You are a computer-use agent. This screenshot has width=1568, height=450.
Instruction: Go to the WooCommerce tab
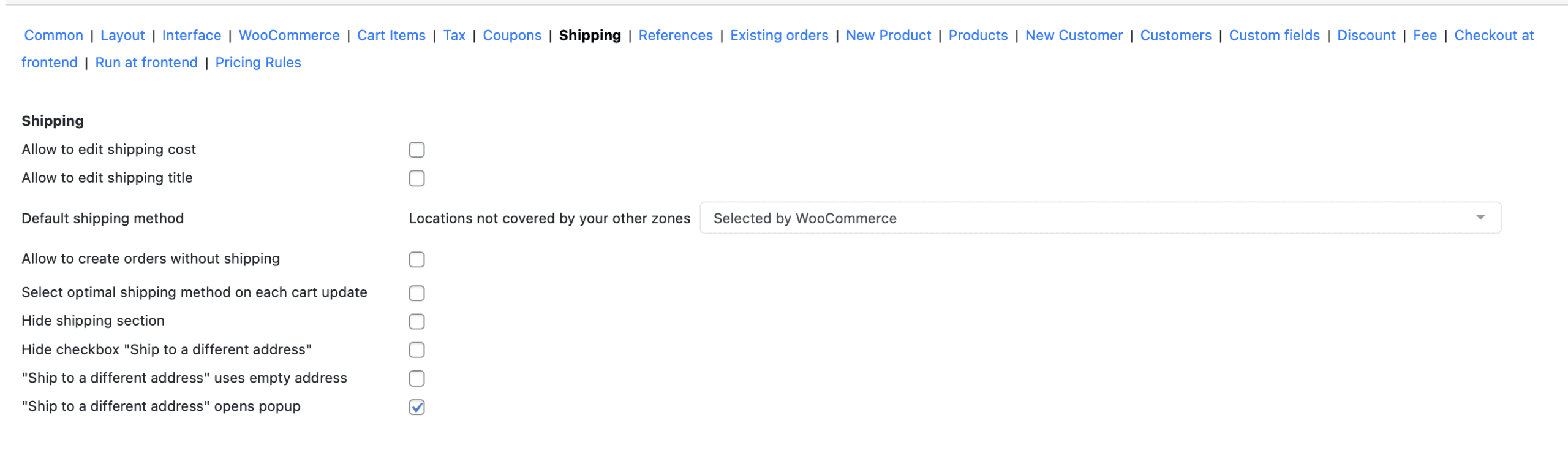point(289,35)
